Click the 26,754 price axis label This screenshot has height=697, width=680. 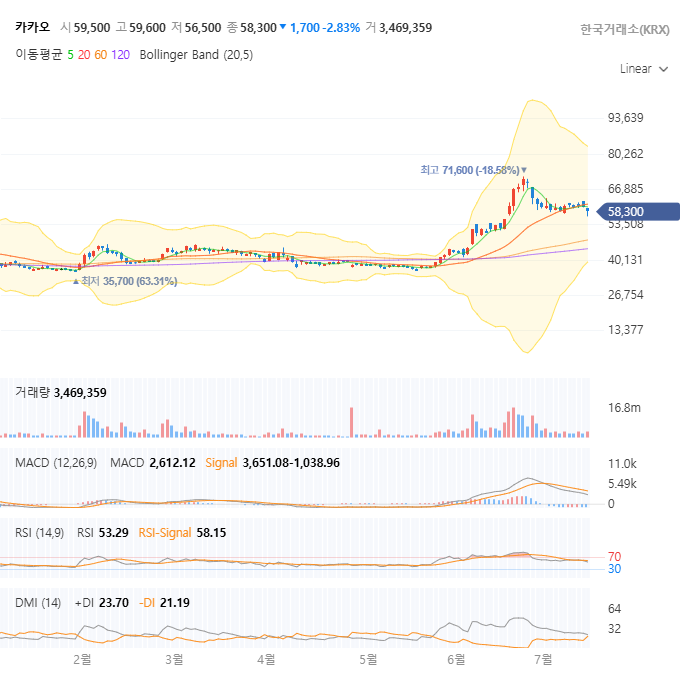(x=625, y=295)
